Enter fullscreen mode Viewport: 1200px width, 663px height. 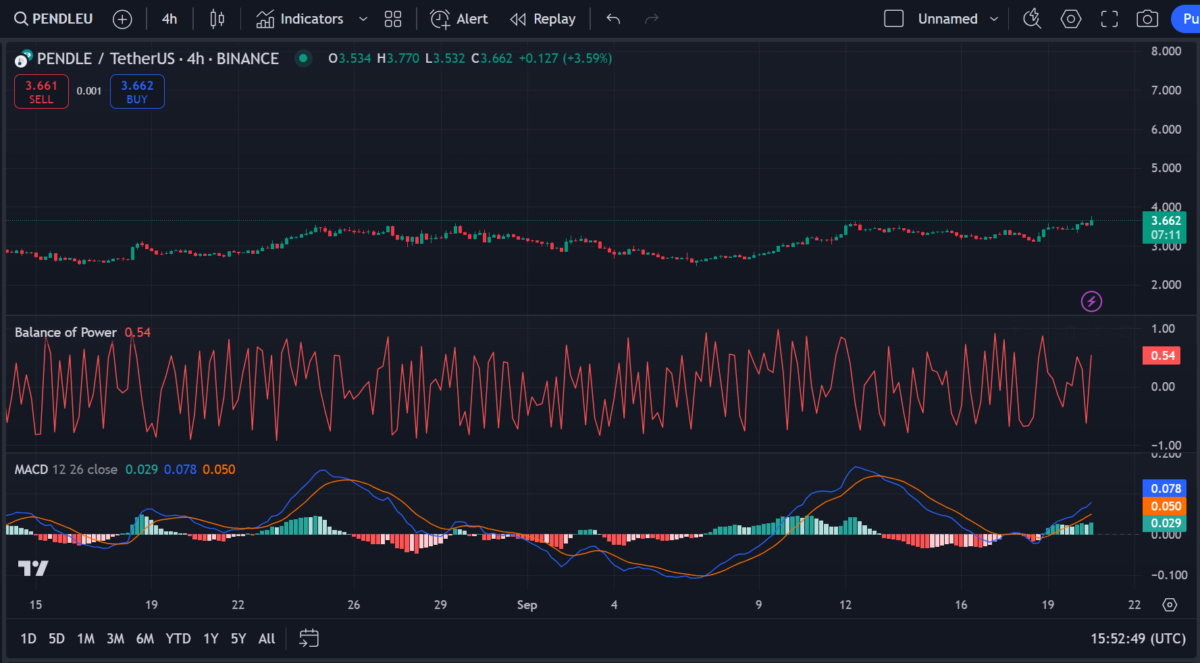(x=1109, y=19)
